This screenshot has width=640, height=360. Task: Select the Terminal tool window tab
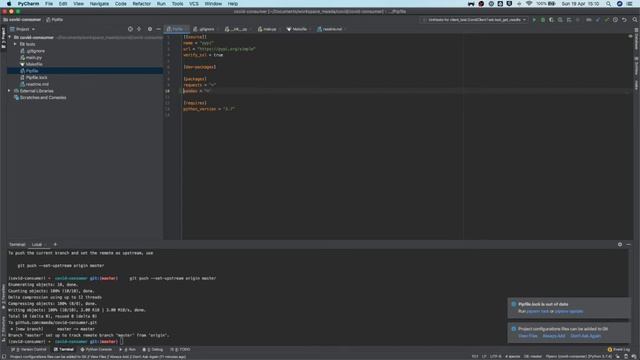pyautogui.click(x=64, y=349)
